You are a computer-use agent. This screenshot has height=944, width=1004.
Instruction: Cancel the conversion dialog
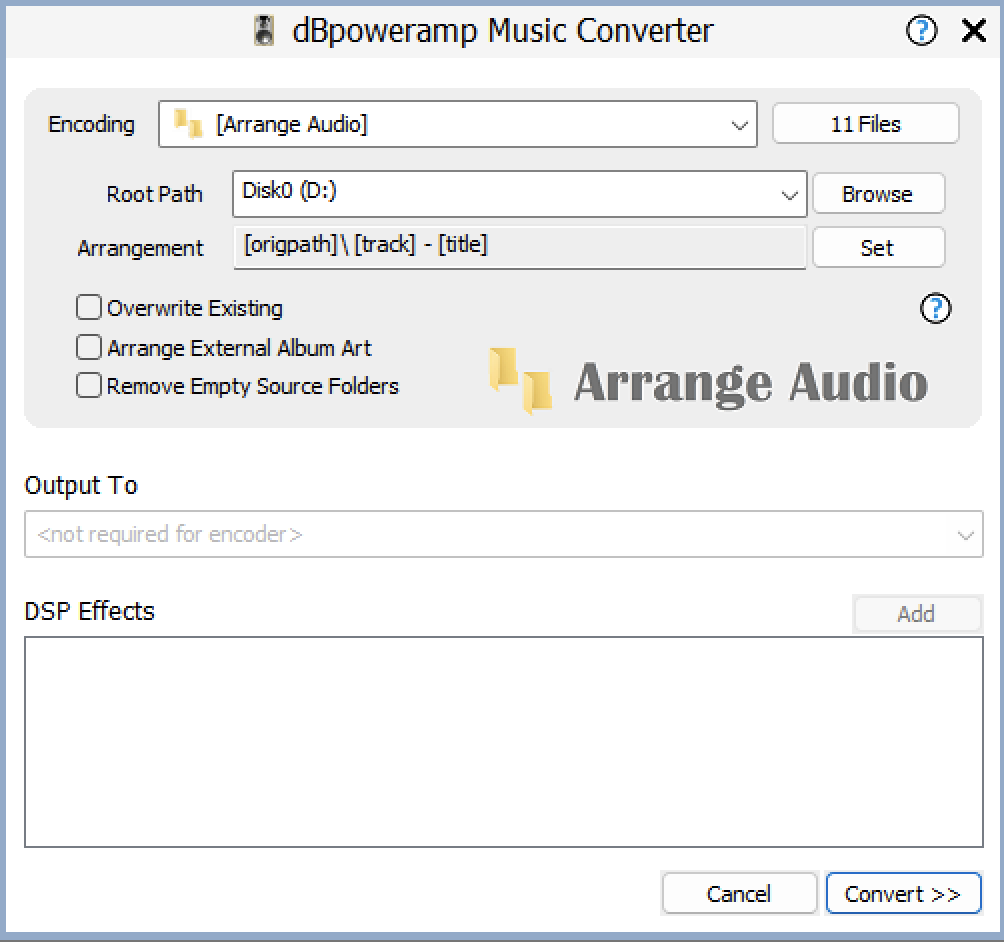click(738, 894)
